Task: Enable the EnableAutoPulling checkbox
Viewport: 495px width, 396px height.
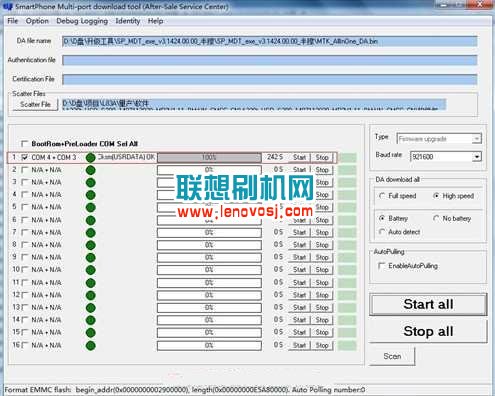Action: click(381, 266)
